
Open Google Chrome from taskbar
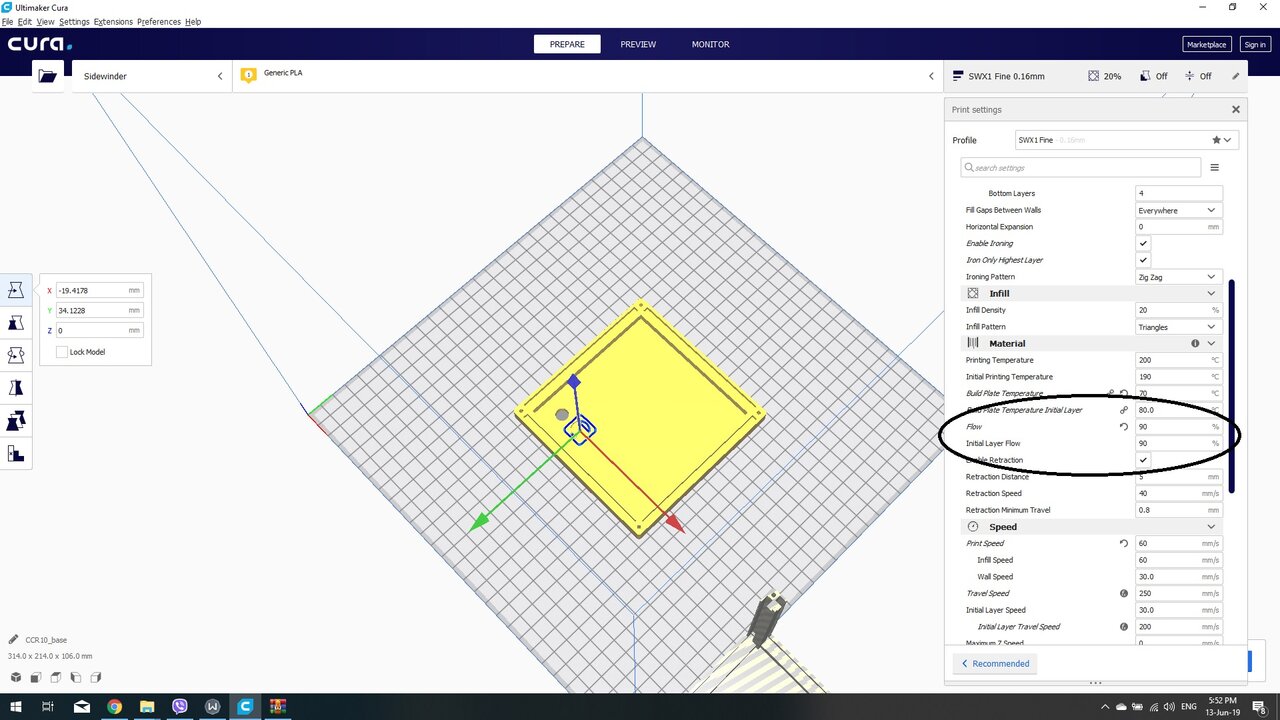tap(114, 706)
